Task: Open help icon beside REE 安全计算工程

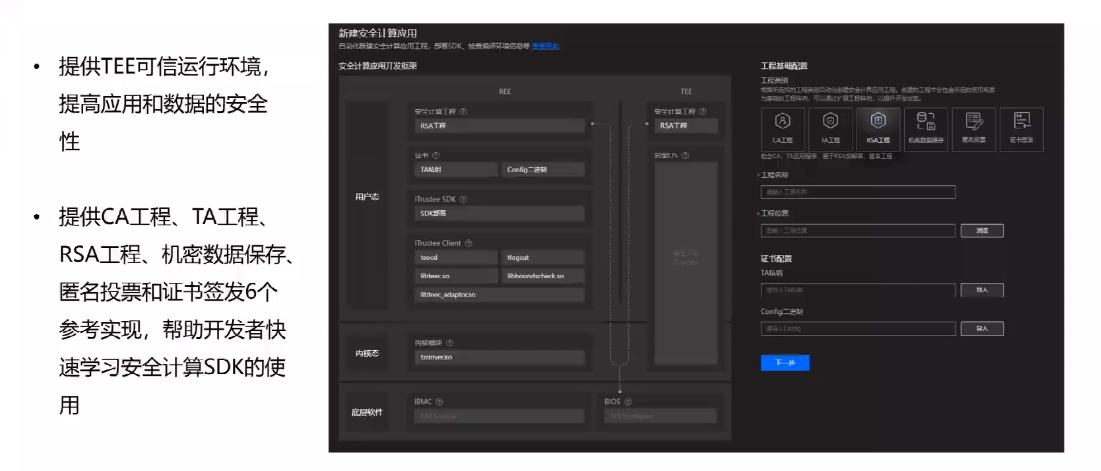Action: (x=463, y=112)
